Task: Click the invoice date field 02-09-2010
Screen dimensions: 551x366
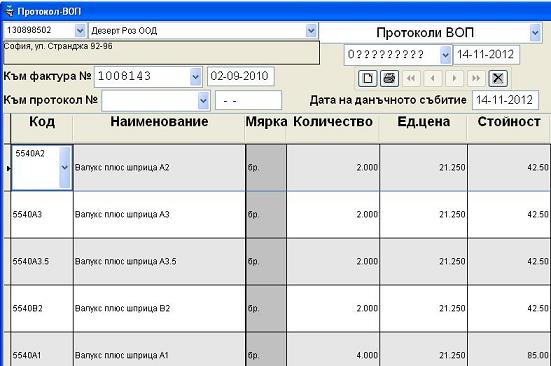Action: pos(240,76)
